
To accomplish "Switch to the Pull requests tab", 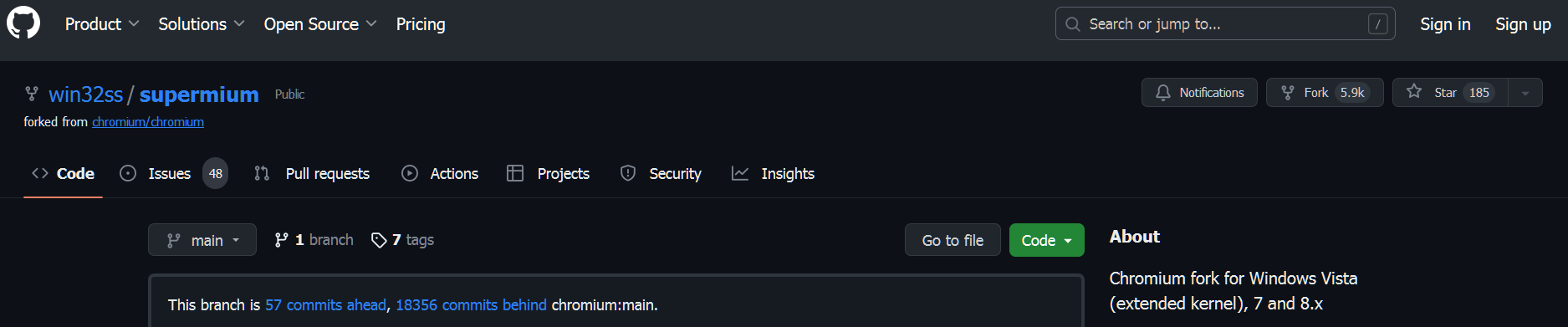I will tap(311, 173).
